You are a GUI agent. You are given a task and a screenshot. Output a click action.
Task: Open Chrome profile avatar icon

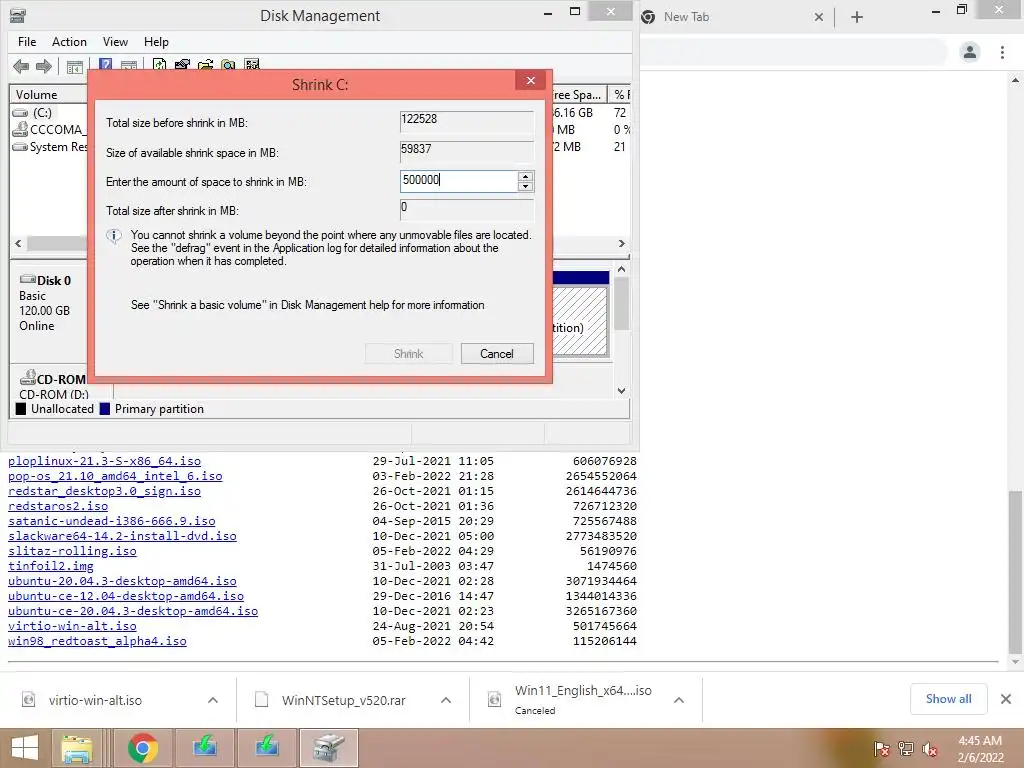(x=970, y=52)
